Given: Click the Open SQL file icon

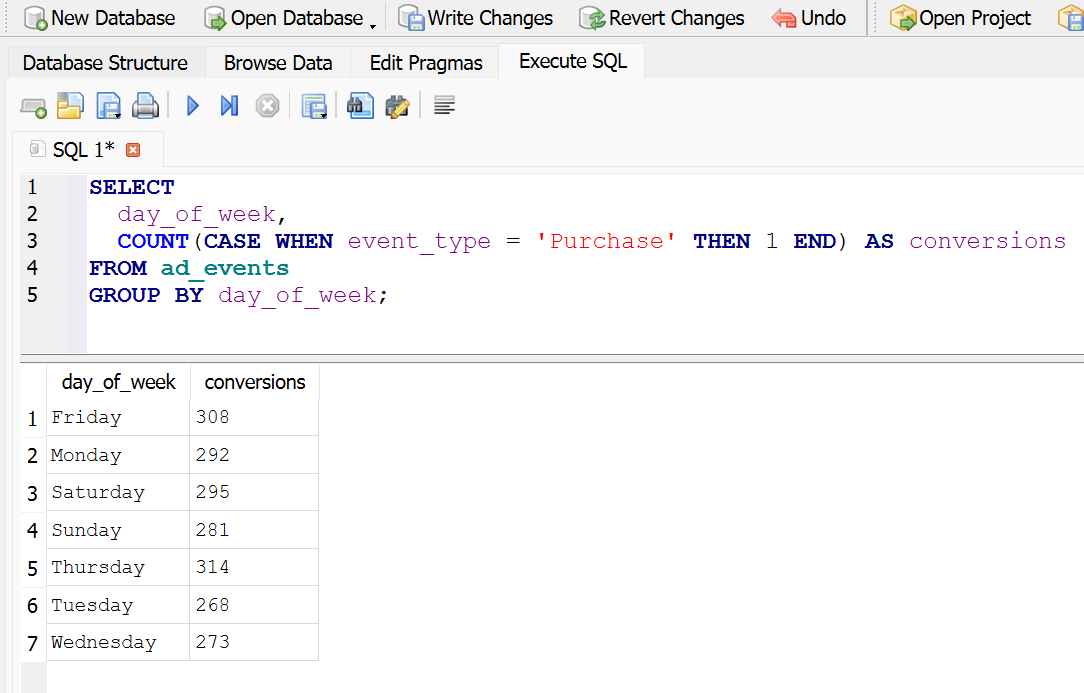Looking at the screenshot, I should point(69,106).
